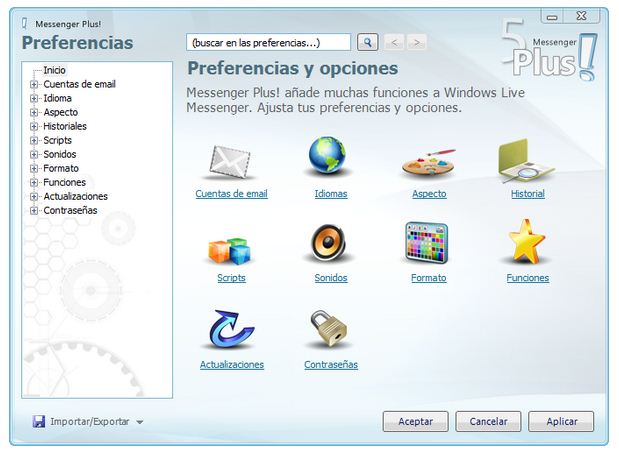Open the blue arrow Actualizaciones icon
This screenshot has height=454, width=619.
(x=231, y=330)
